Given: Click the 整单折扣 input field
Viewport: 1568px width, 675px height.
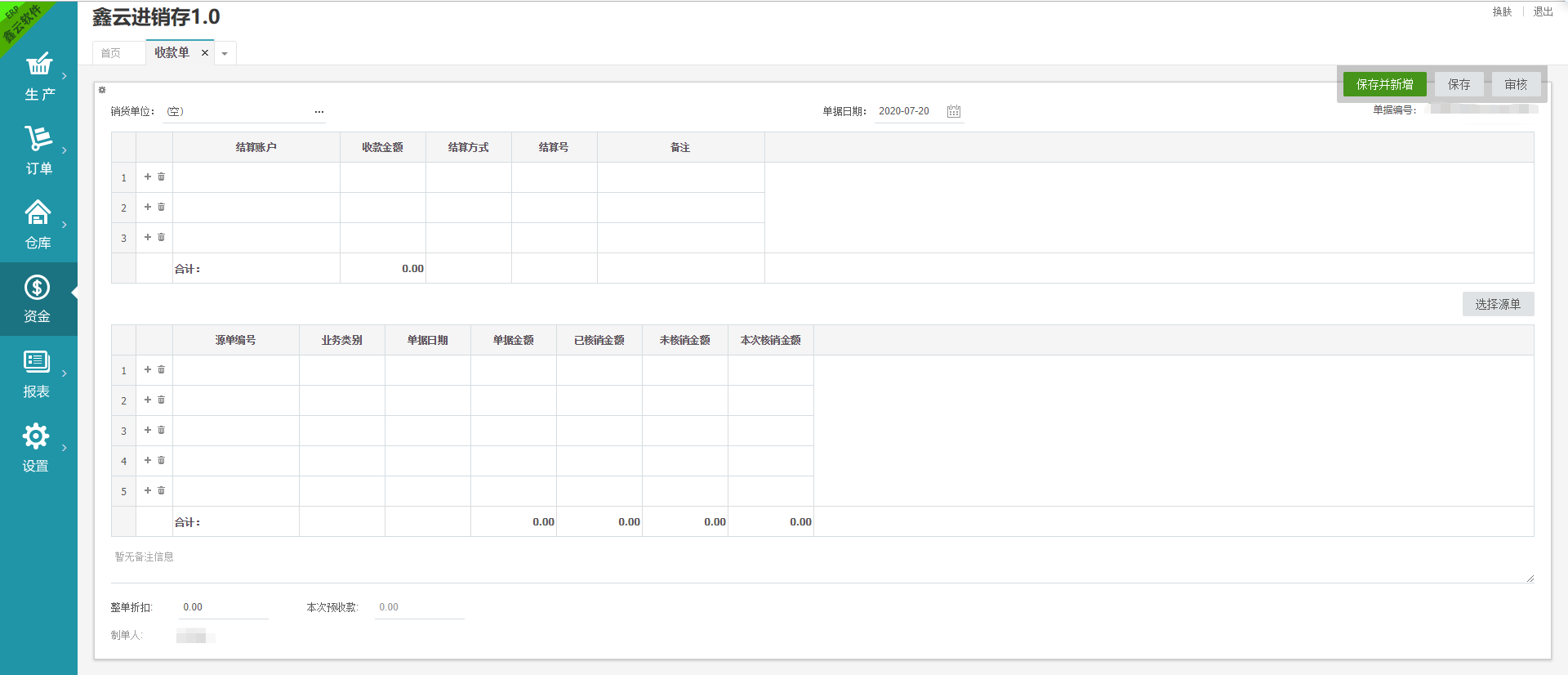Looking at the screenshot, I should click(223, 607).
